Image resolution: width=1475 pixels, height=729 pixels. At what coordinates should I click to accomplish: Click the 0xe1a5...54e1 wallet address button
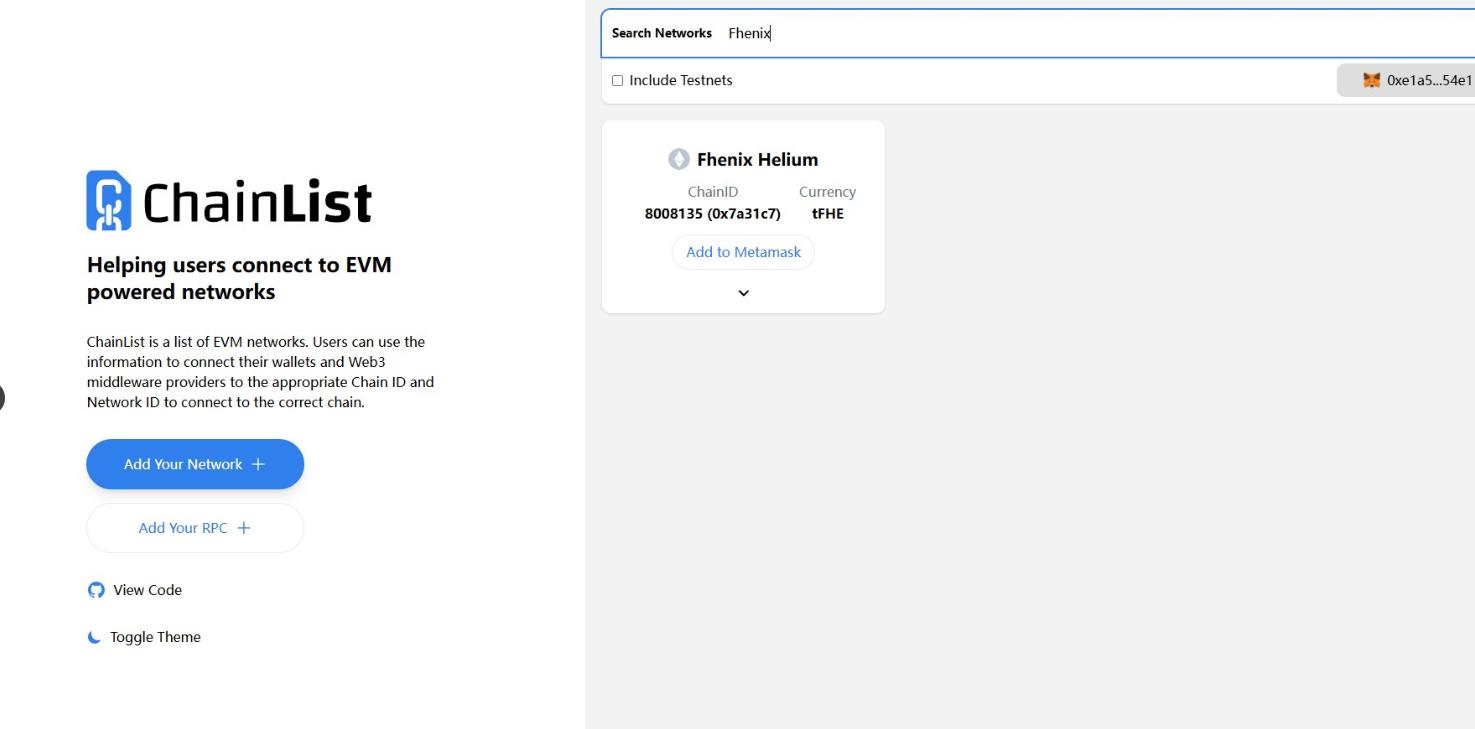pos(1406,80)
